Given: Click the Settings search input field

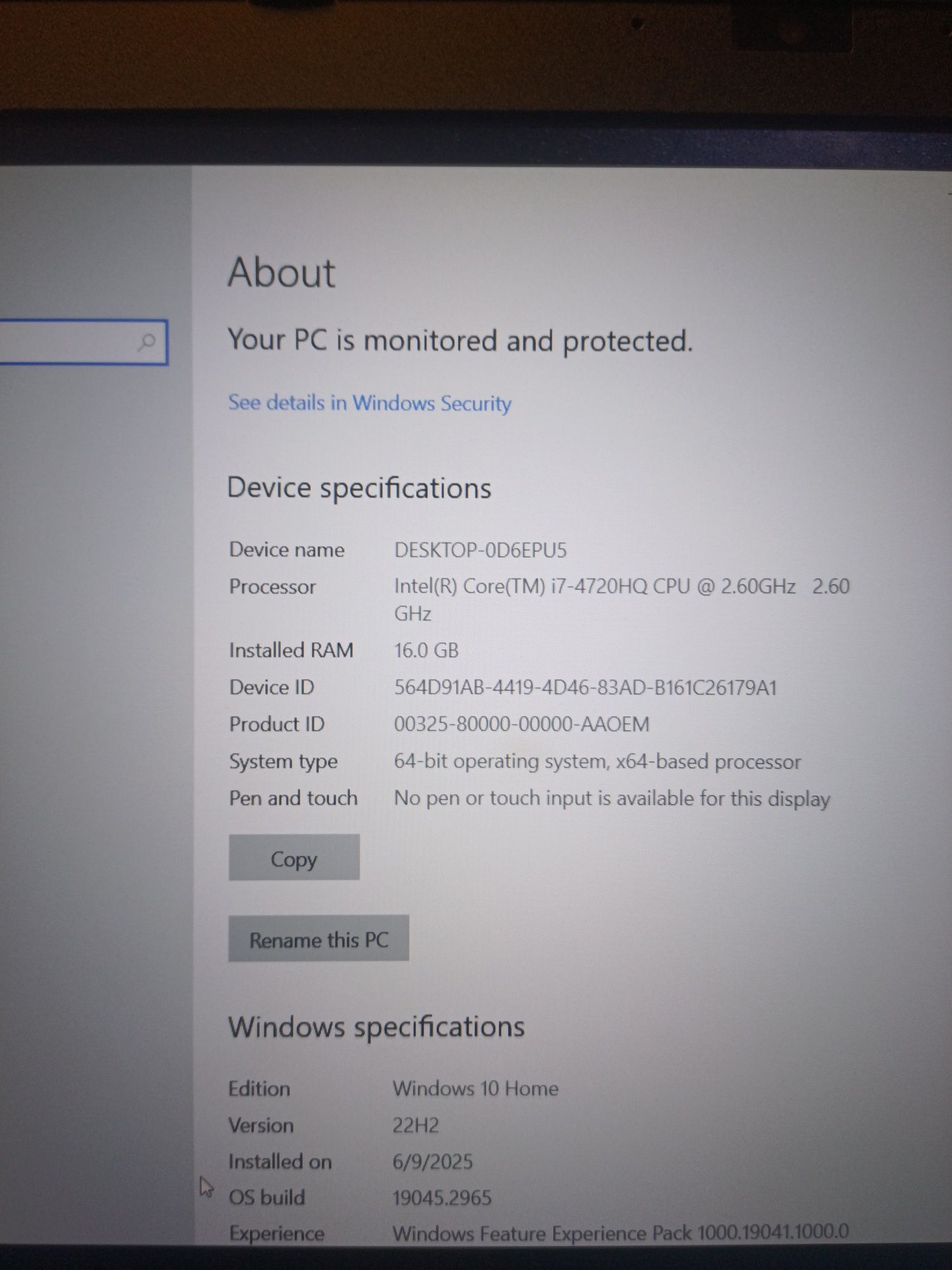Looking at the screenshot, I should point(83,342).
